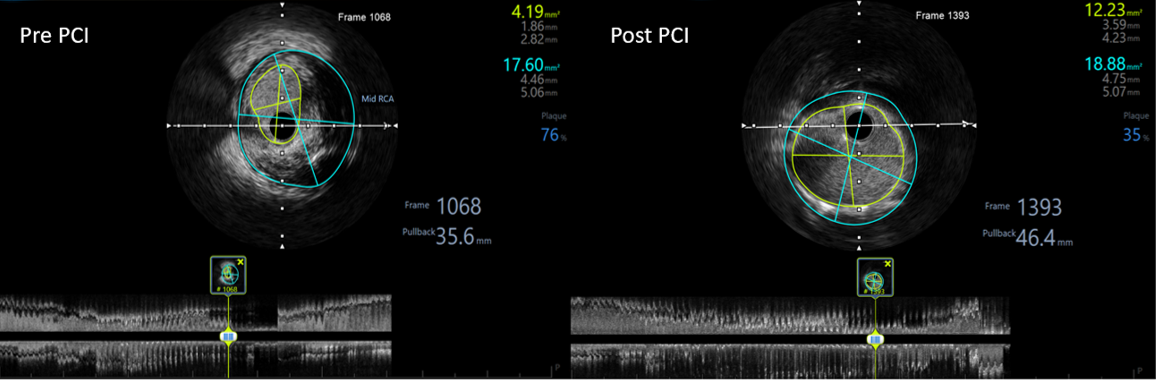This screenshot has width=1156, height=380.
Task: Click the top arrowhead of the Pre PCI vertical ruler
Action: point(282,4)
